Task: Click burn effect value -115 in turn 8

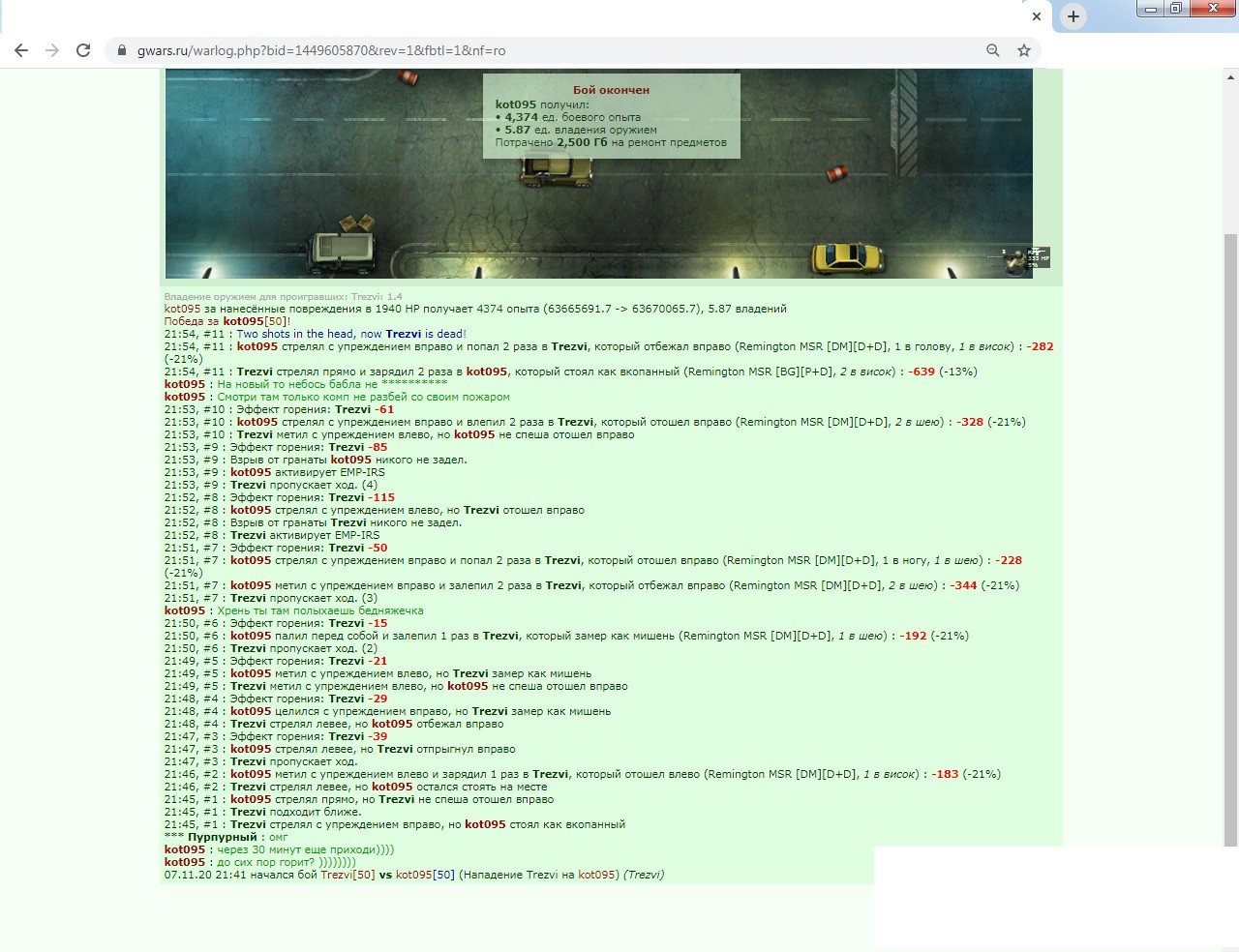Action: pos(381,498)
